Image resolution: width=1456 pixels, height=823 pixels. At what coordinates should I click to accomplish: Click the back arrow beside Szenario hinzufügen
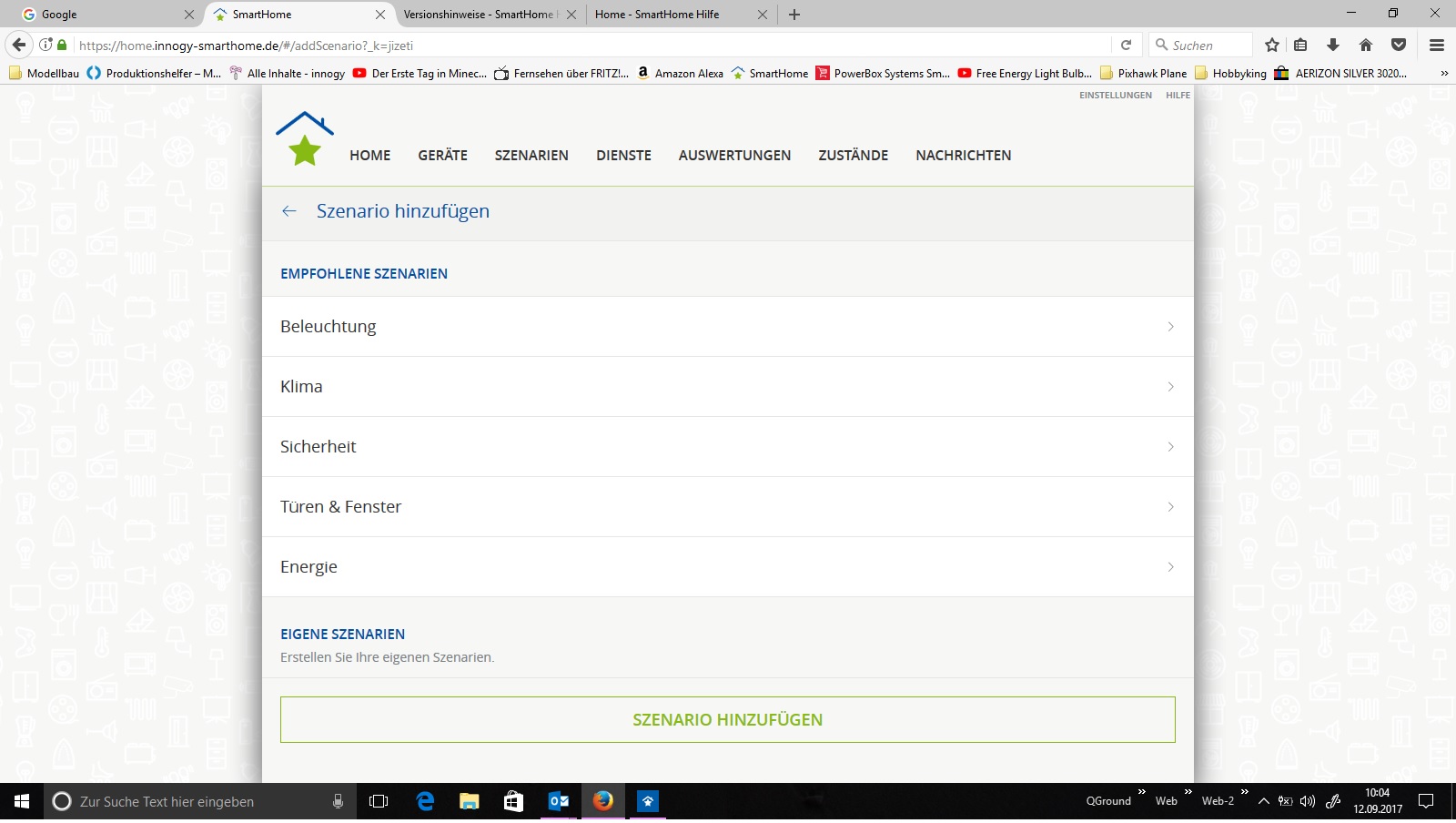point(289,211)
